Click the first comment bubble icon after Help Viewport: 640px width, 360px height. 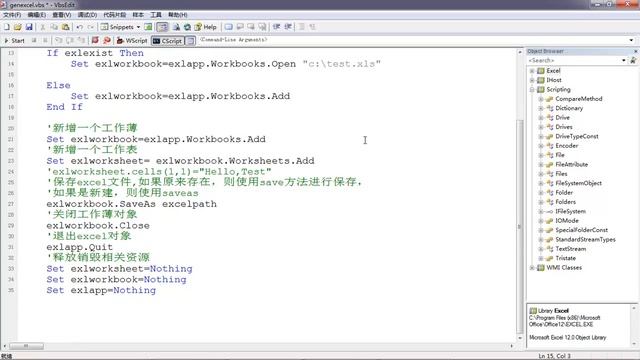pyautogui.click(x=229, y=27)
